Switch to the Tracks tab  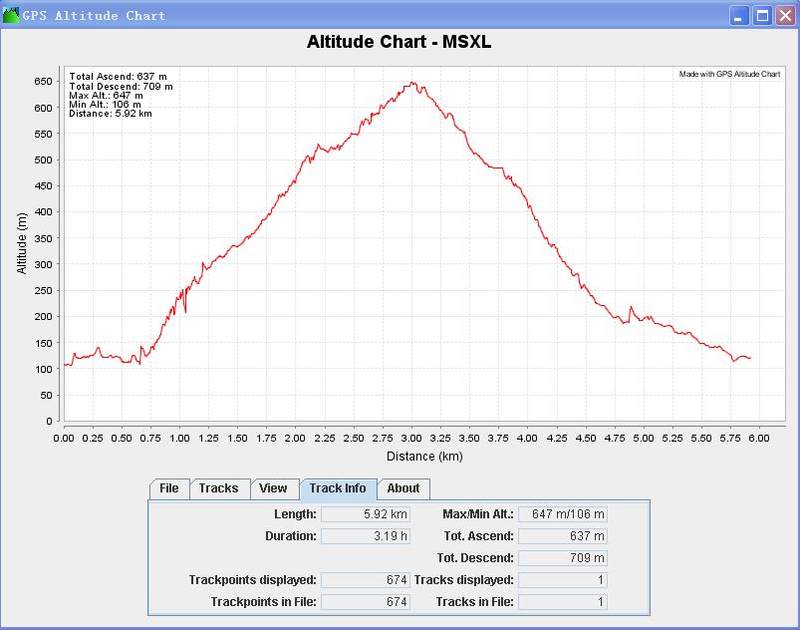[219, 489]
